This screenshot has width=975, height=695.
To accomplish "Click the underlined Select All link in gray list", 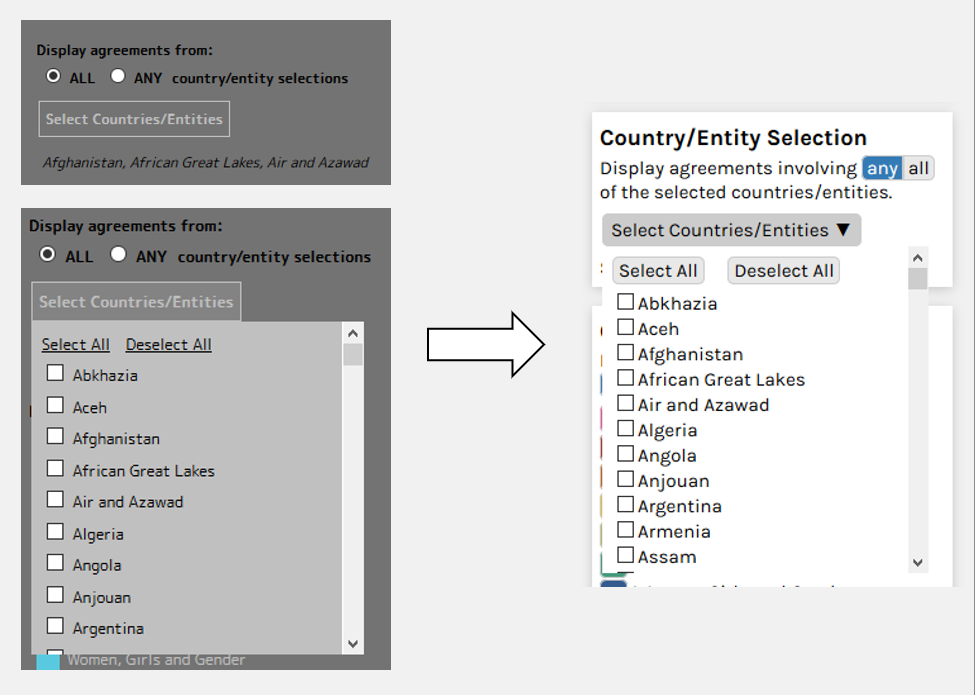I will click(x=76, y=345).
